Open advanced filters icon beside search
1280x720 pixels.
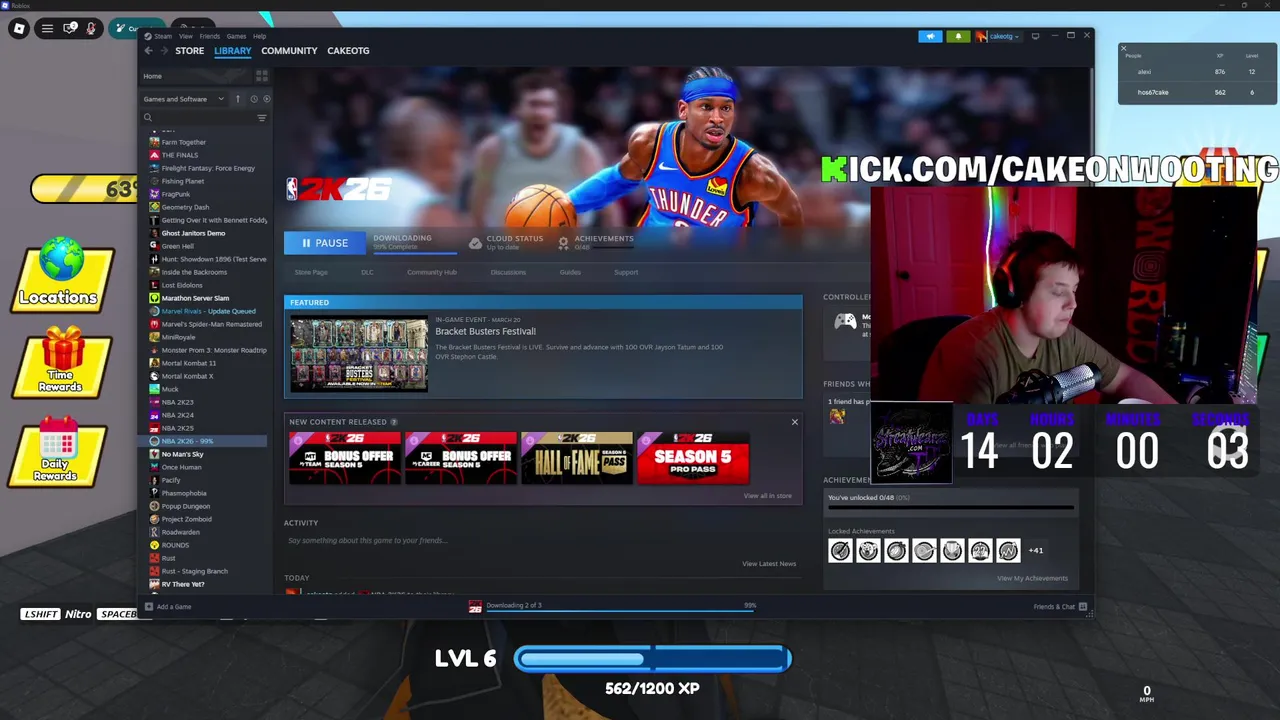point(262,118)
